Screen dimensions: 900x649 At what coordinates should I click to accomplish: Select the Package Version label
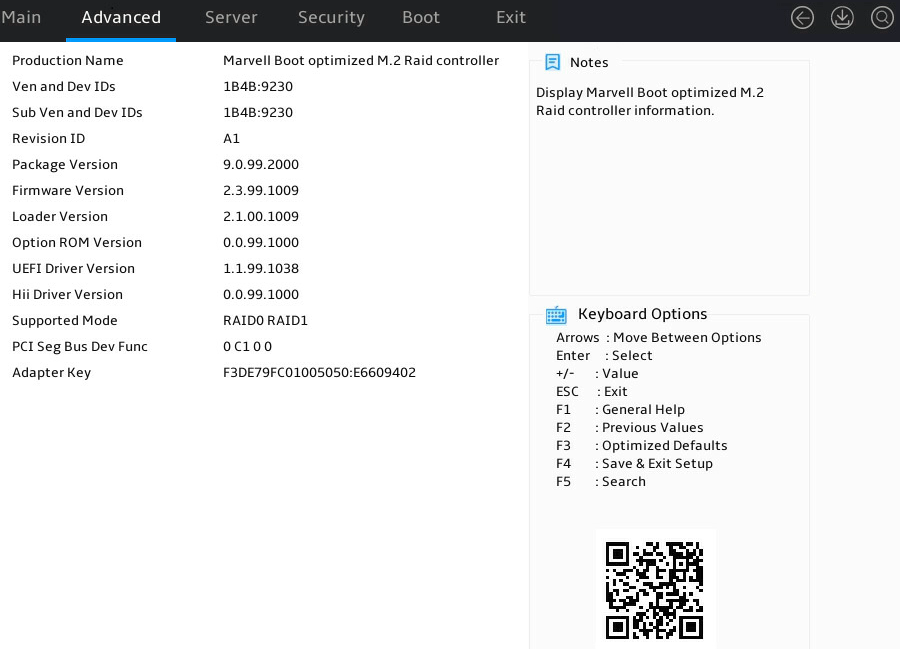tap(65, 165)
